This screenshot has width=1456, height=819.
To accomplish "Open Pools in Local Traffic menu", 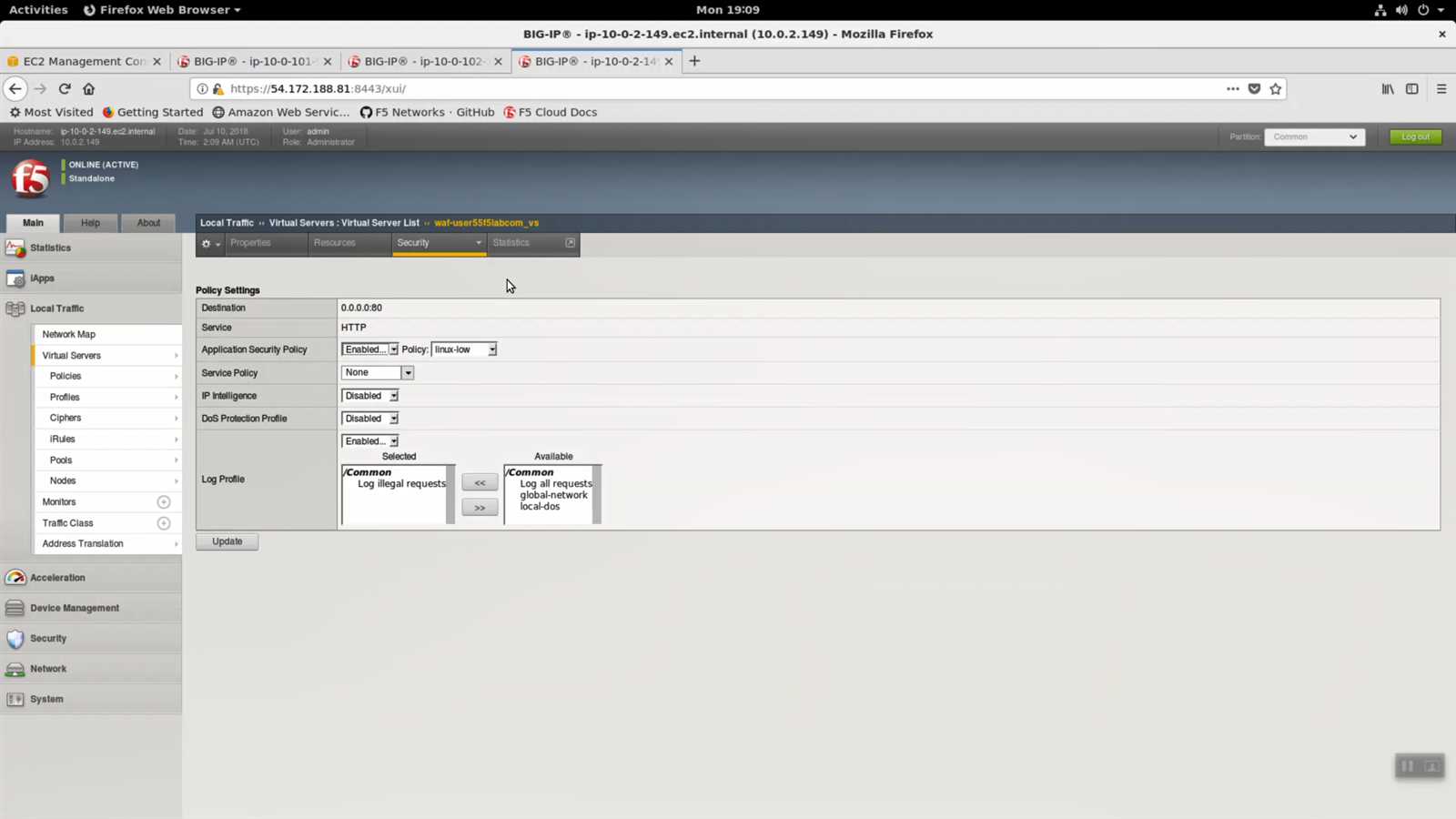I will [61, 460].
